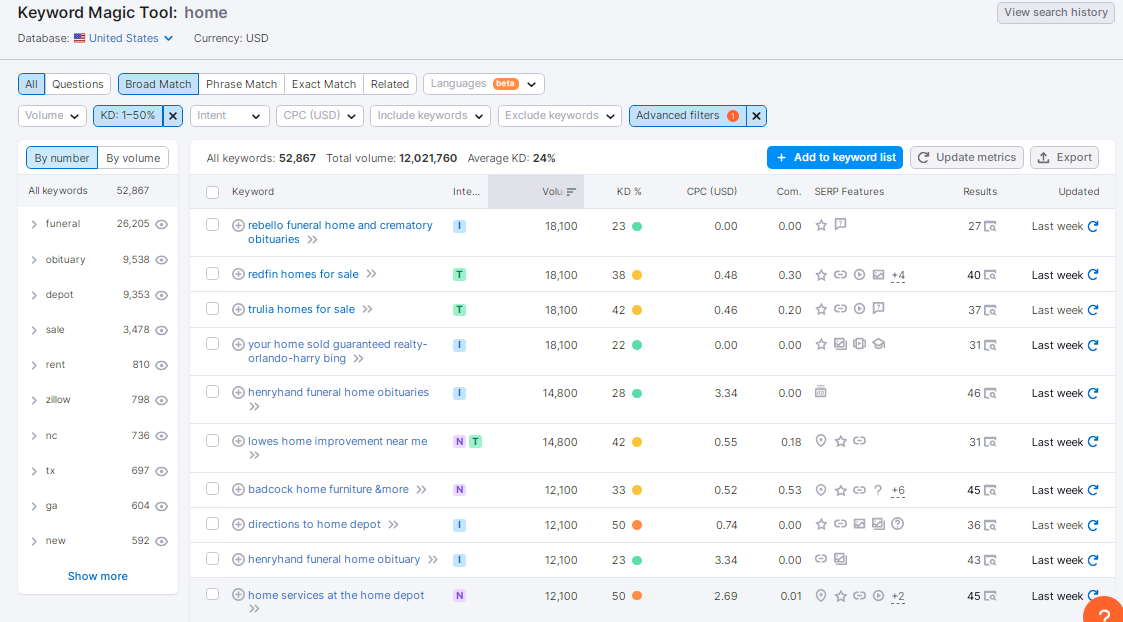Refresh metrics for redfin homes for sale
The height and width of the screenshot is (622, 1123).
pyautogui.click(x=1092, y=274)
